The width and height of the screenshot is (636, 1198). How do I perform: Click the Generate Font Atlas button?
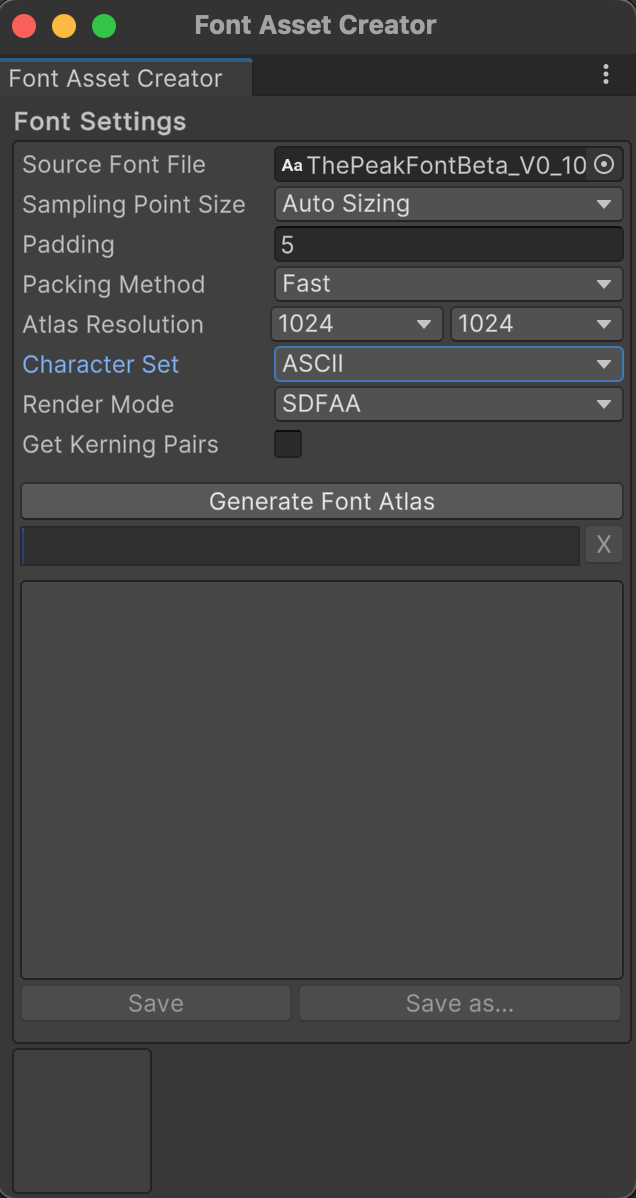[x=321, y=501]
